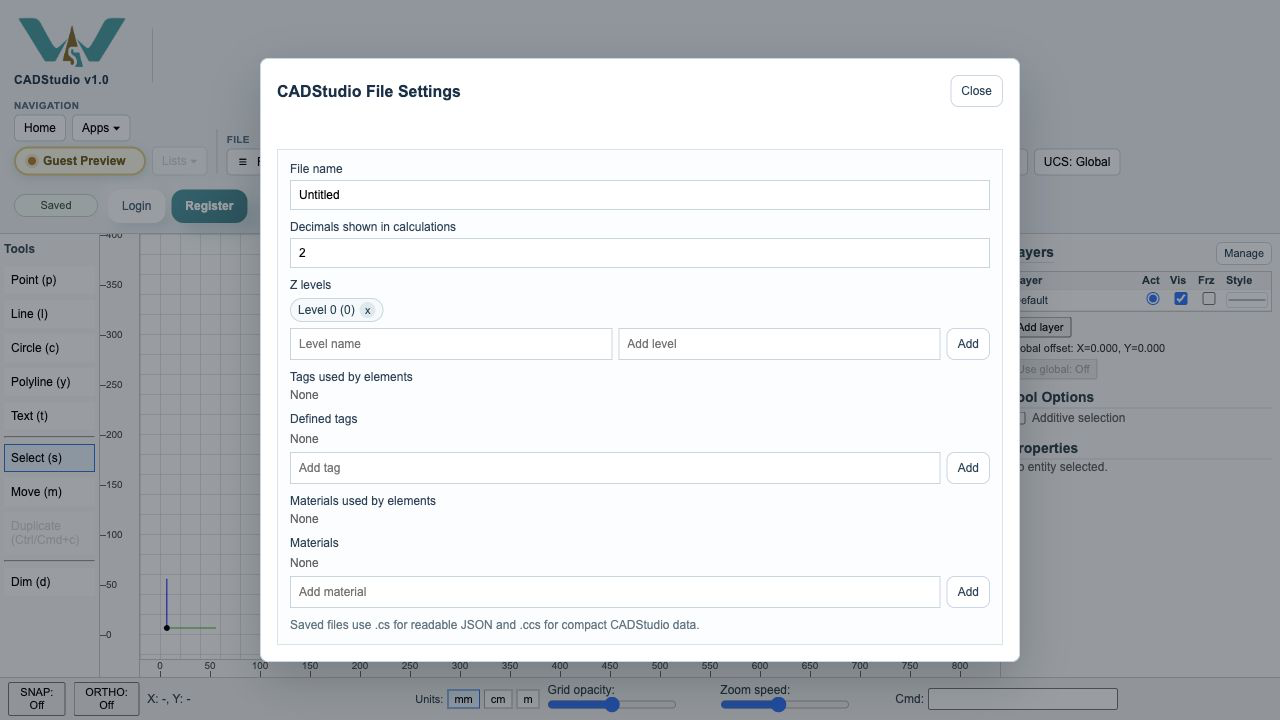The height and width of the screenshot is (720, 1280).
Task: Adjust the Zoom speed slider
Action: coord(784,705)
